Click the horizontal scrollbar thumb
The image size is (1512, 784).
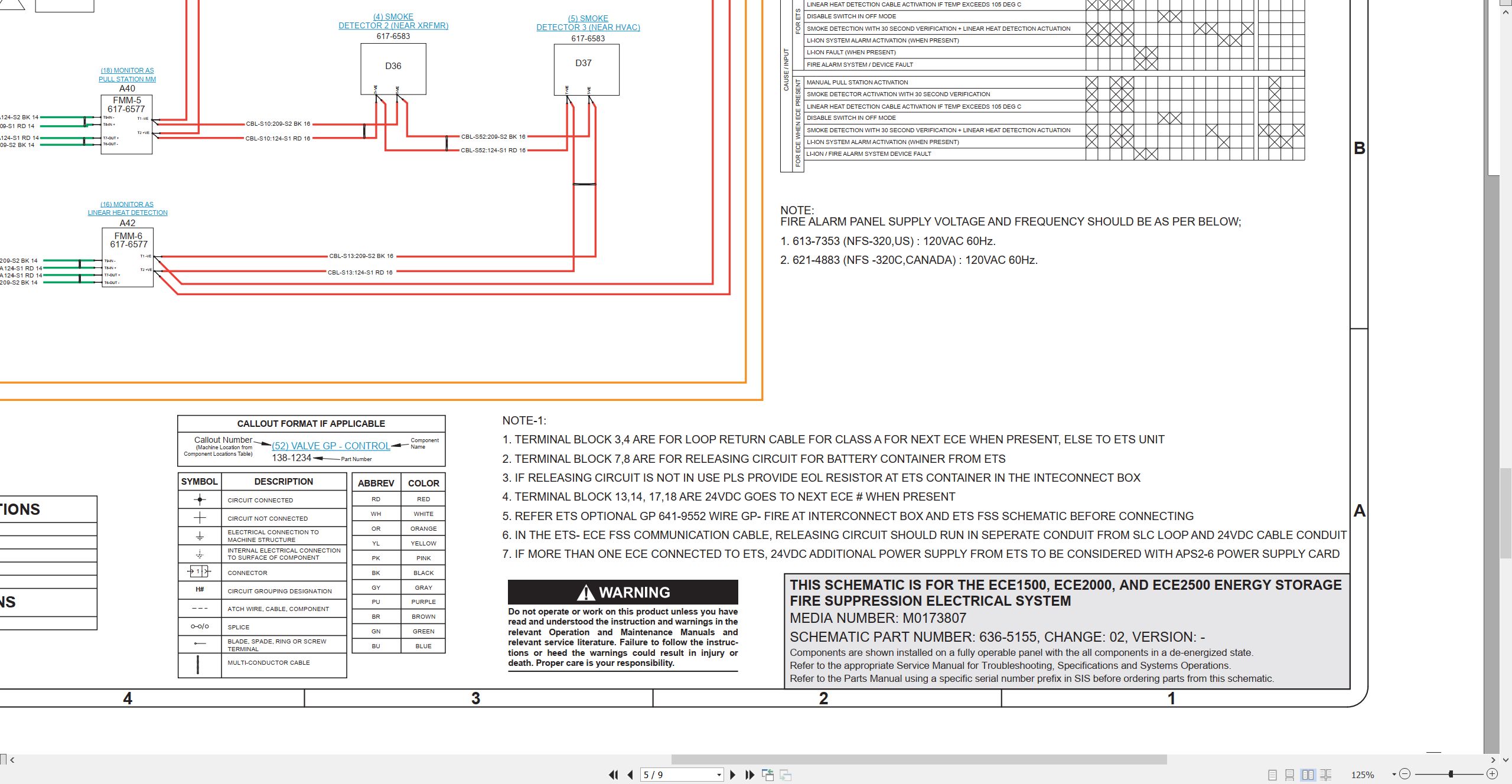click(x=919, y=760)
